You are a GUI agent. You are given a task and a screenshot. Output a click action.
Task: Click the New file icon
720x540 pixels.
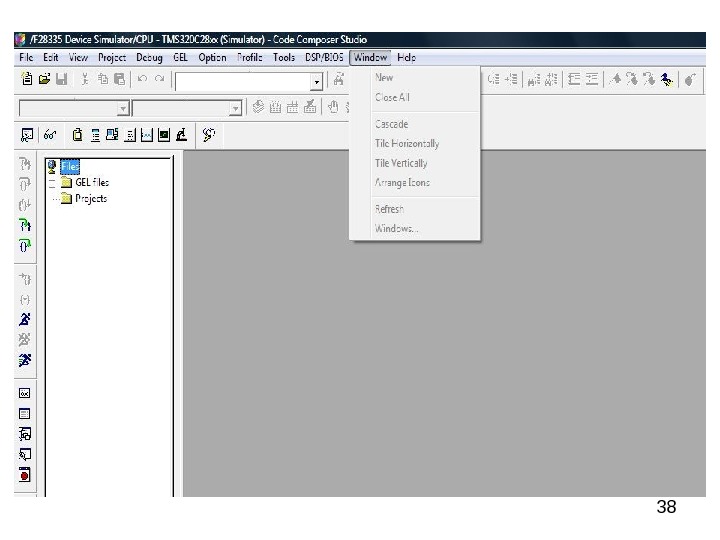click(27, 79)
